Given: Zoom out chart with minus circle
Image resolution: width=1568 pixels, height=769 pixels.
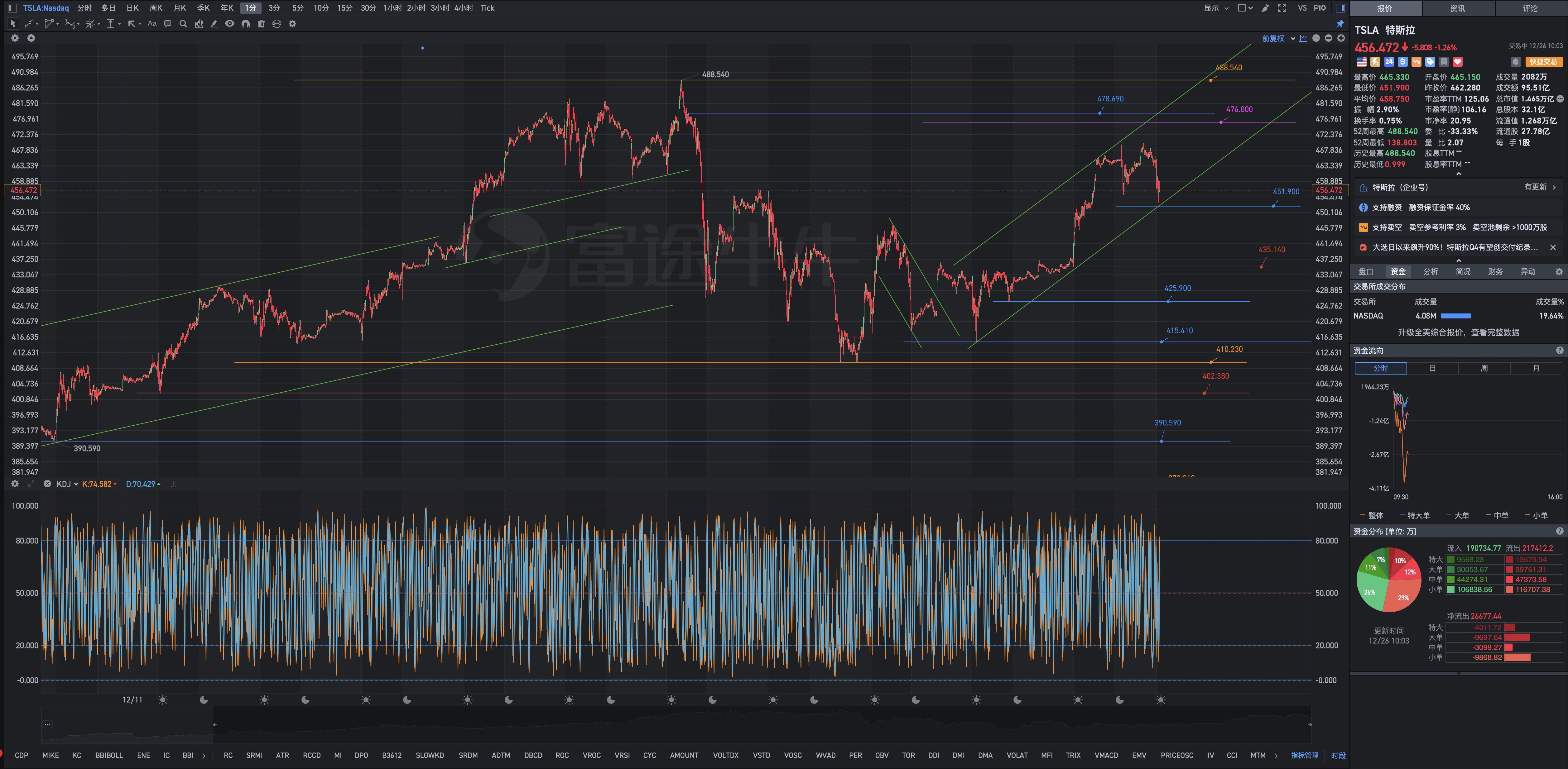Looking at the screenshot, I should point(1328,38).
